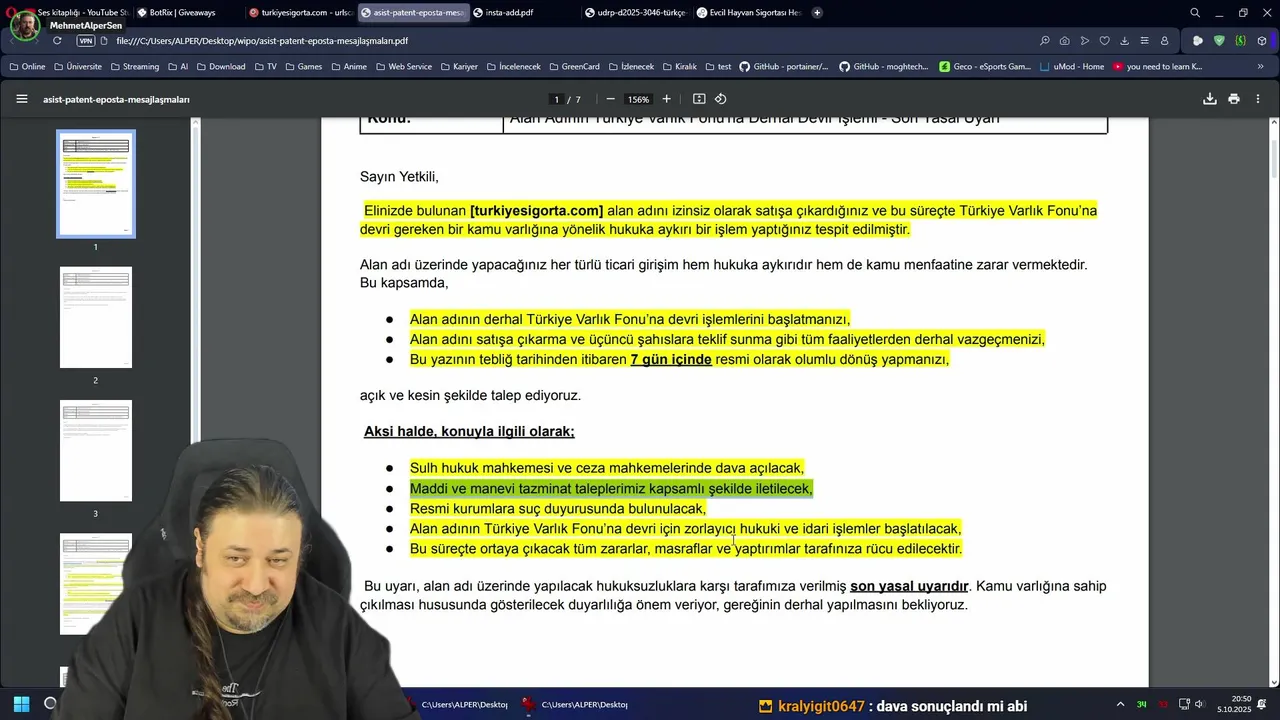Select page 3 thumbnail
Screen dimensions: 1280x720
pyautogui.click(x=96, y=451)
